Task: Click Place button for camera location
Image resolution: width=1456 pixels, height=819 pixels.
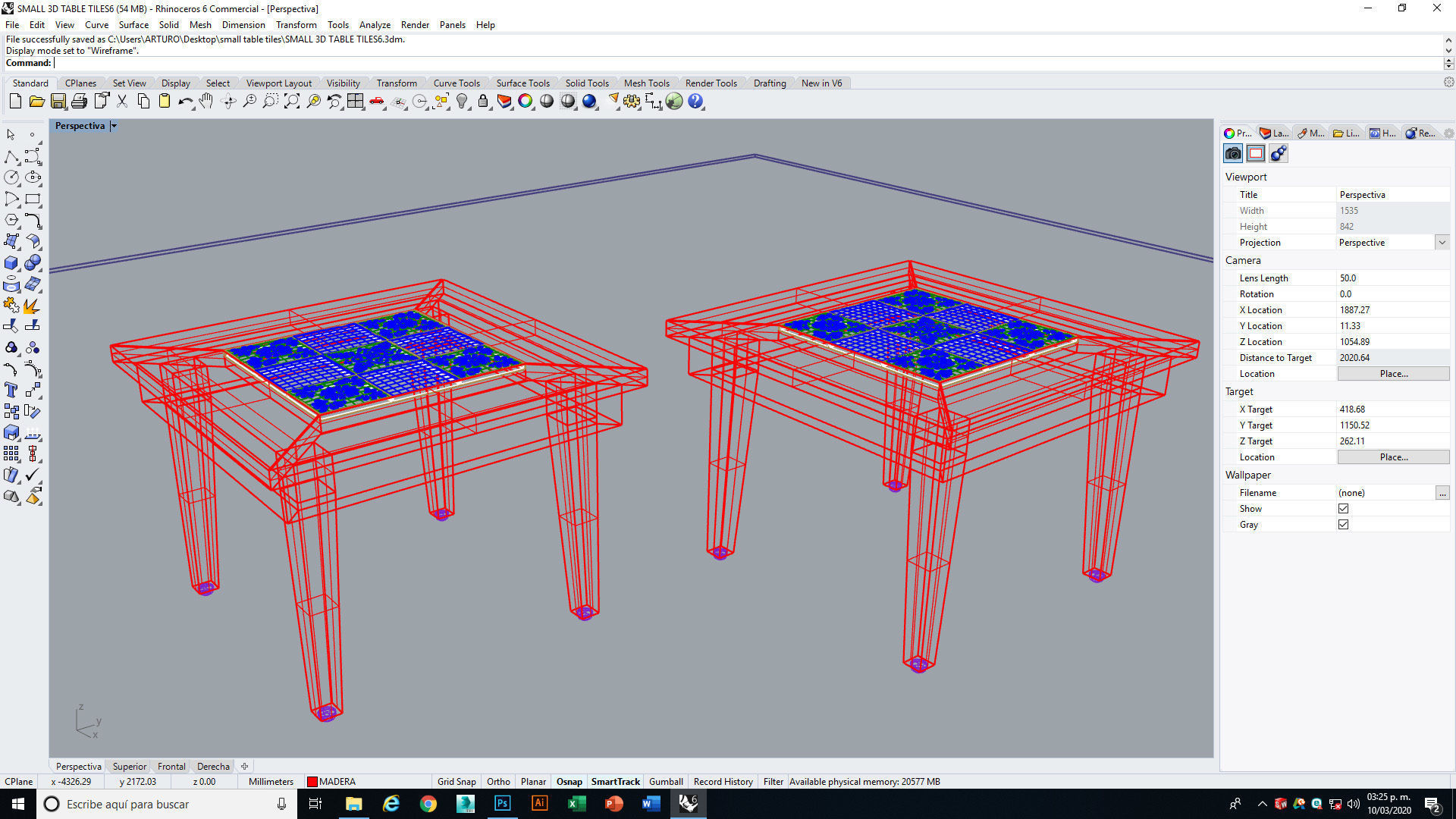Action: click(x=1393, y=374)
